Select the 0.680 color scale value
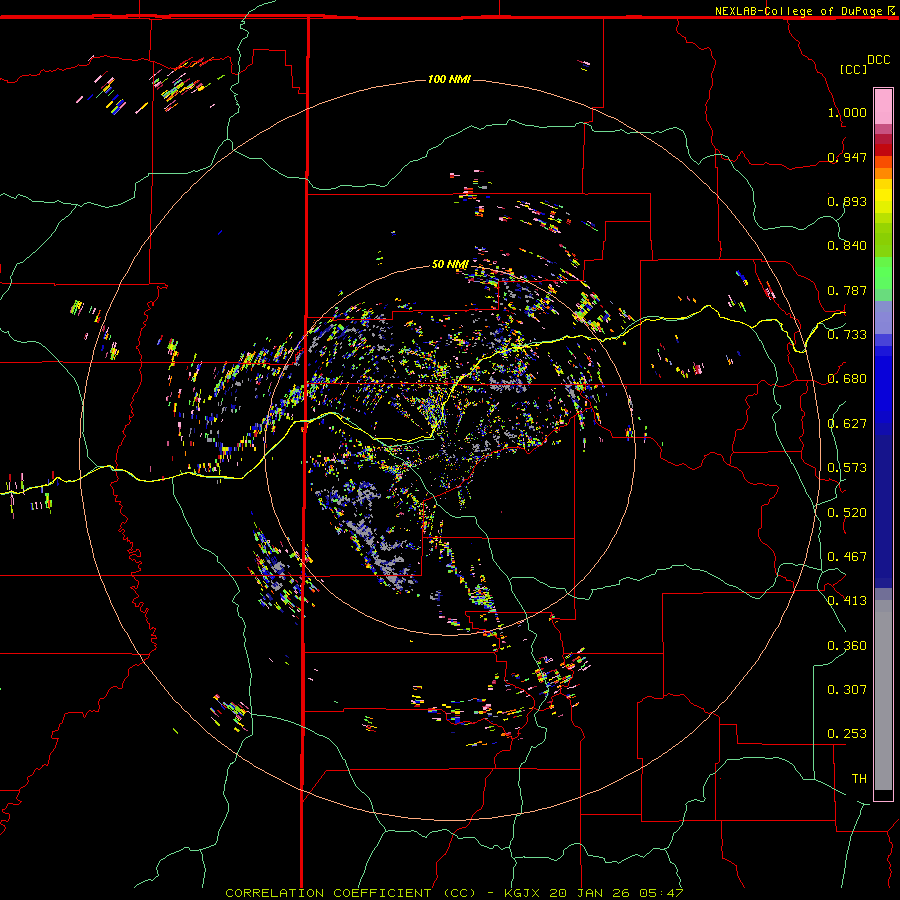Viewport: 900px width, 900px height. click(x=847, y=379)
